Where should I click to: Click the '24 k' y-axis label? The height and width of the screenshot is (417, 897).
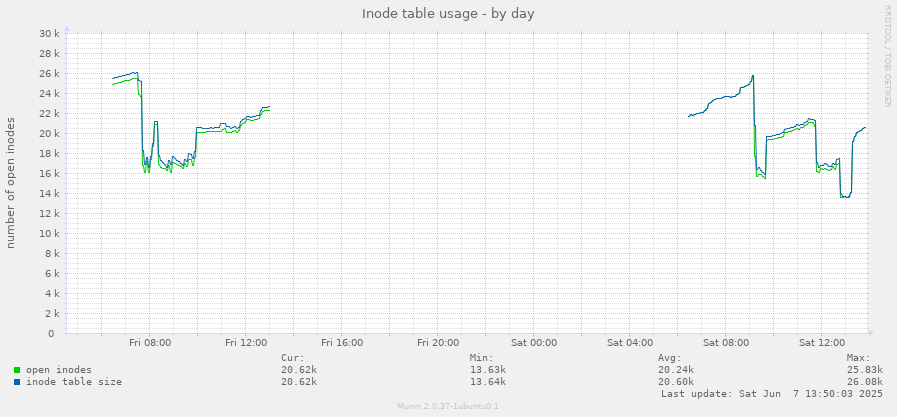pos(49,94)
